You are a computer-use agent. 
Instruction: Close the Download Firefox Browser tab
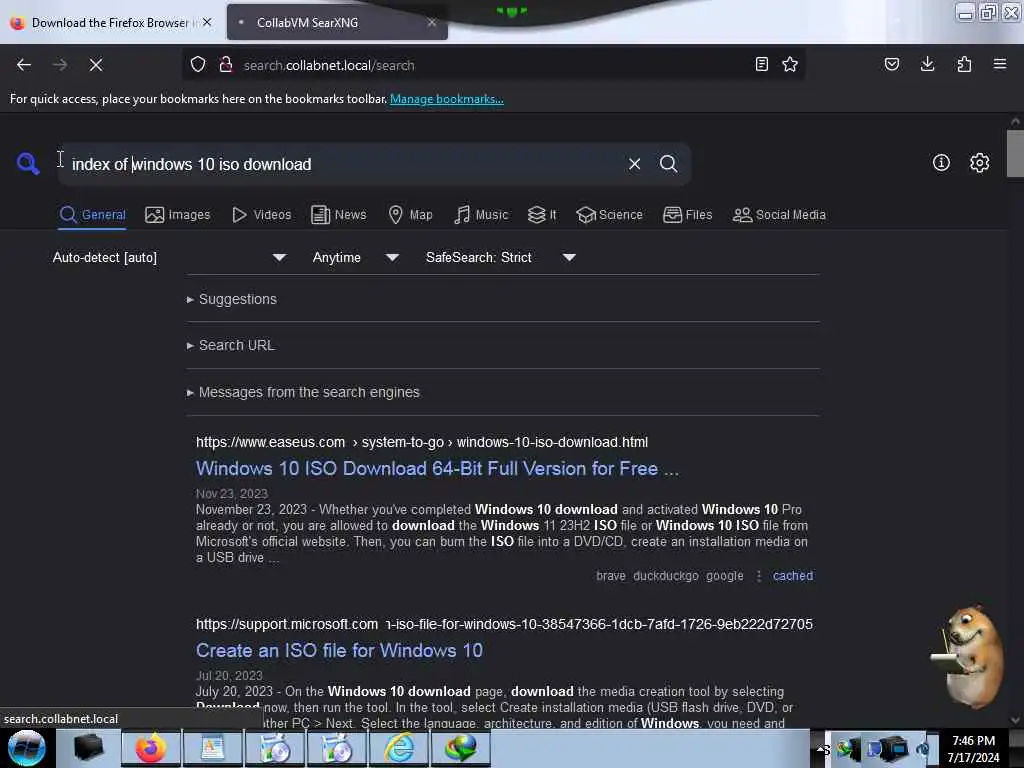tap(207, 23)
